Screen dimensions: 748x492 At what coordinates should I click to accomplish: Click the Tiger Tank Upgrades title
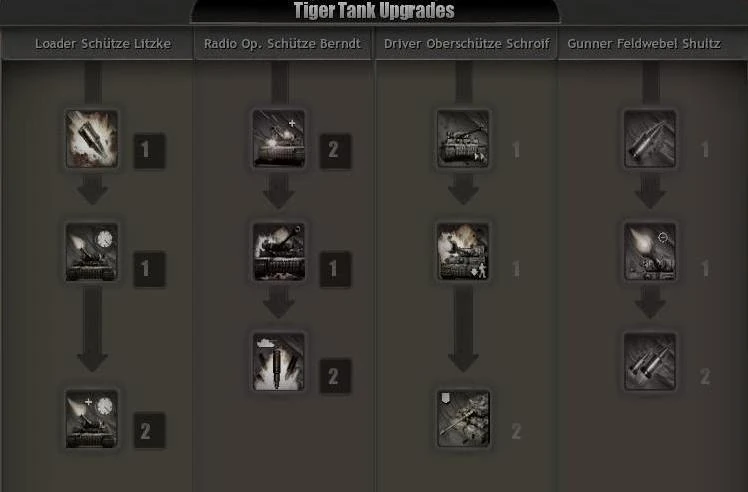point(374,10)
